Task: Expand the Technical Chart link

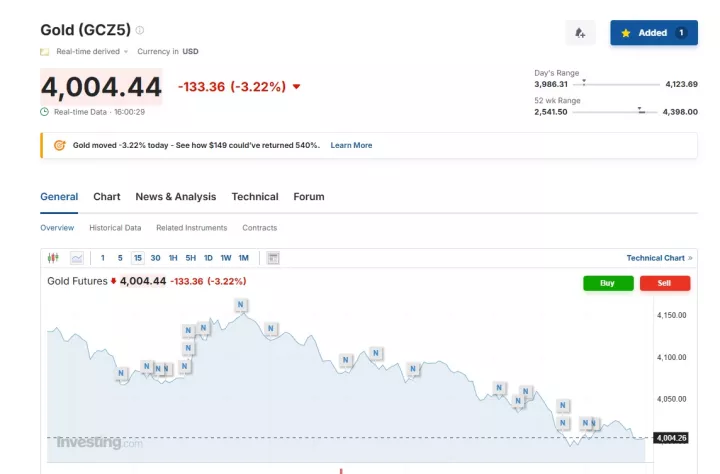Action: pos(659,258)
